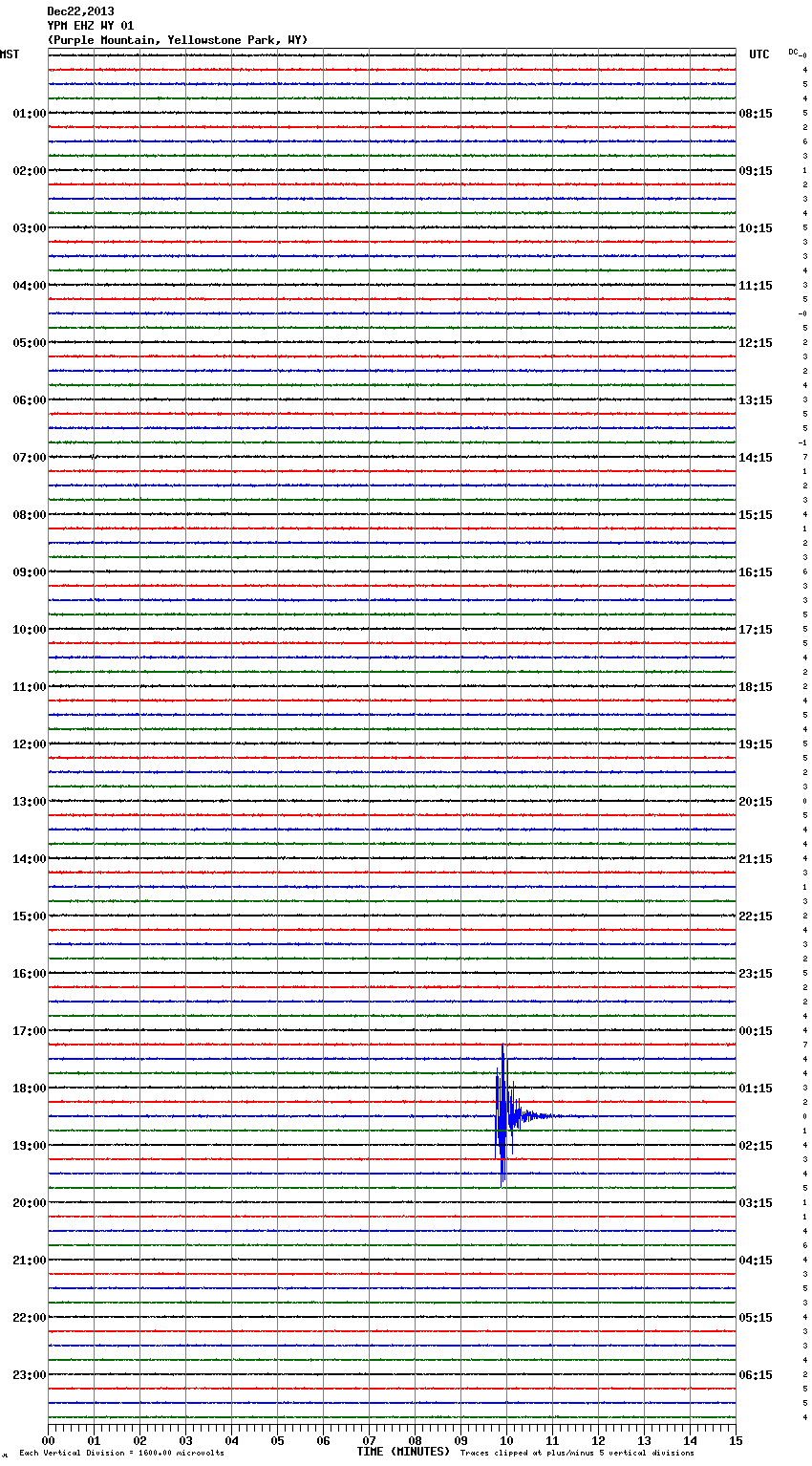Select the station code YPM EHZ WY 01
This screenshot has height=1466, width=812.
click(x=91, y=26)
